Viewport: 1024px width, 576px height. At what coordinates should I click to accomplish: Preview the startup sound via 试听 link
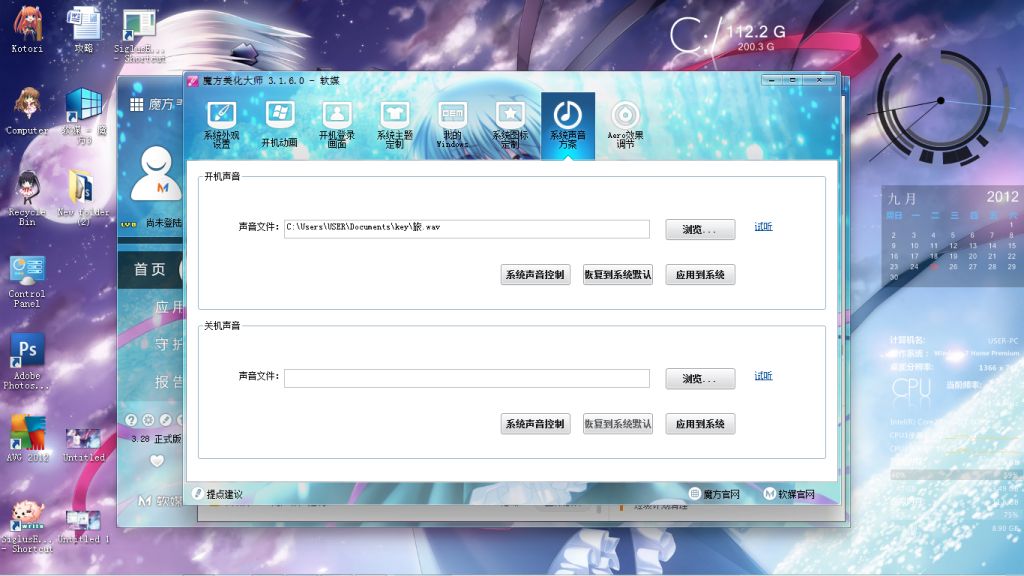coord(763,227)
